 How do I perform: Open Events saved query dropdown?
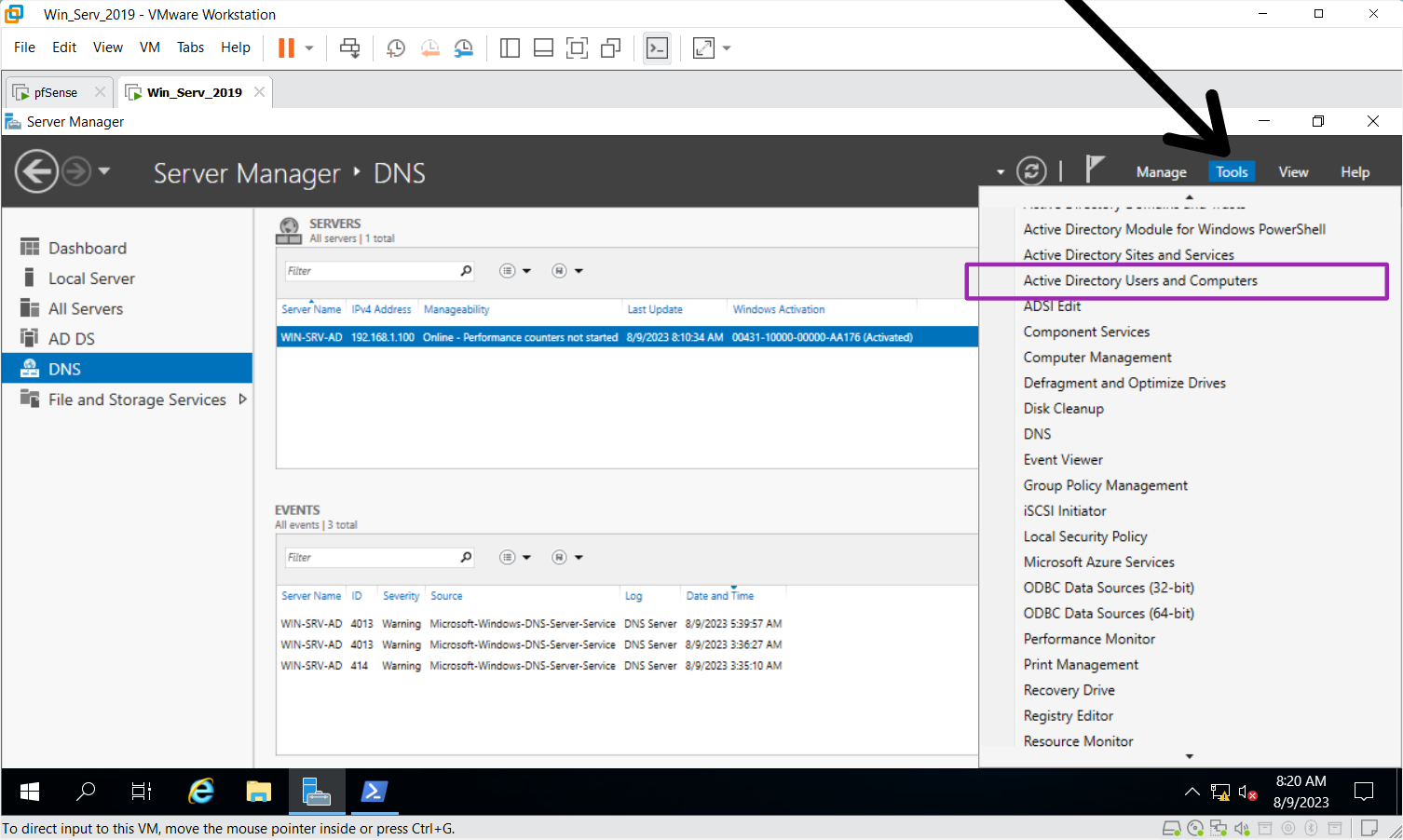click(x=567, y=558)
